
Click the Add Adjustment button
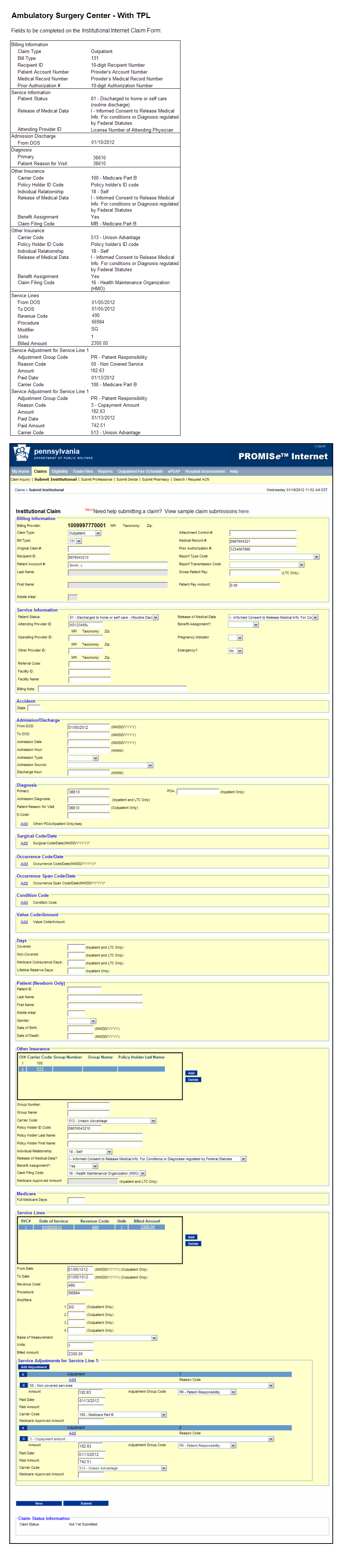[x=34, y=1366]
